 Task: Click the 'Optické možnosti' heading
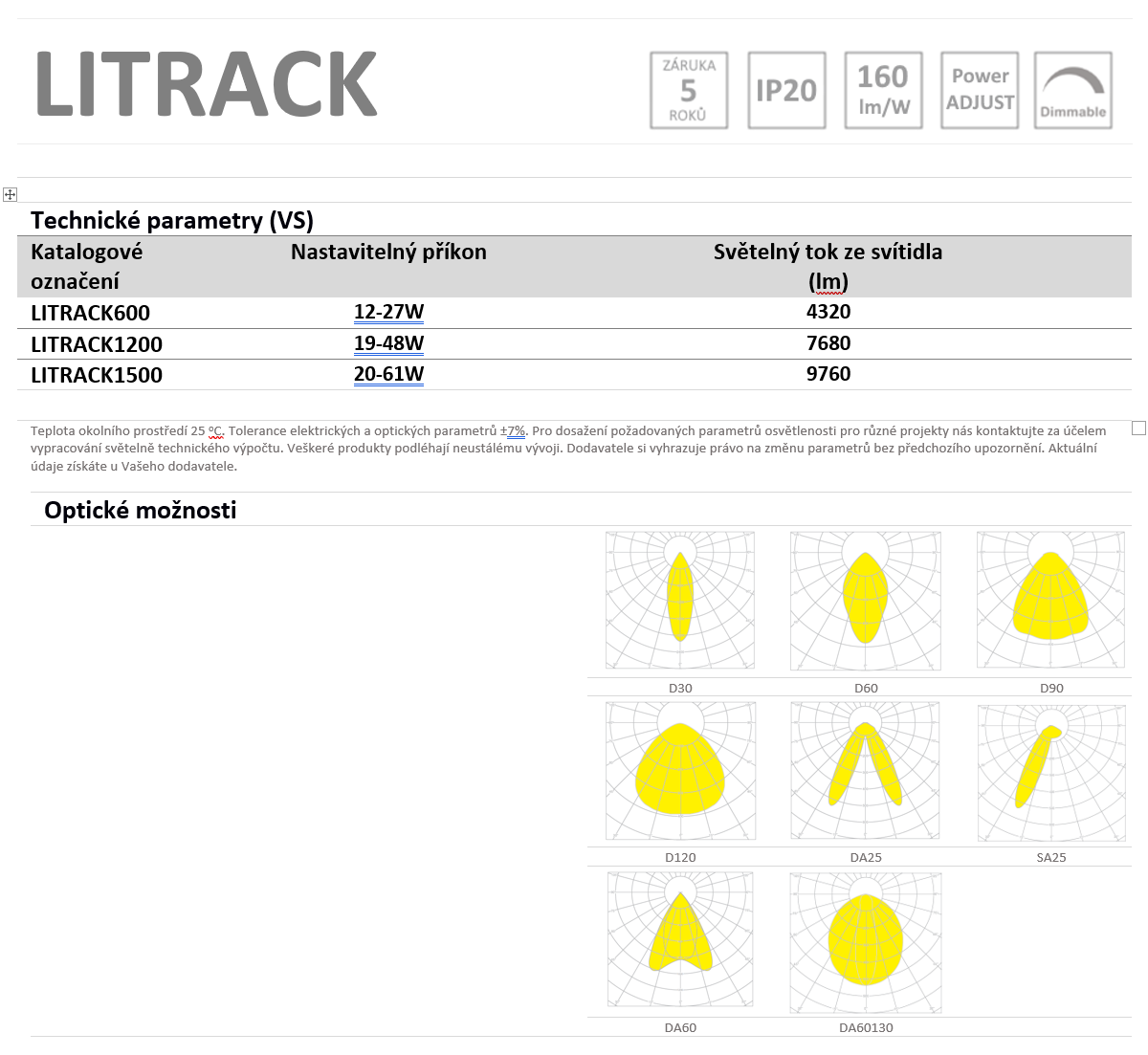141,510
